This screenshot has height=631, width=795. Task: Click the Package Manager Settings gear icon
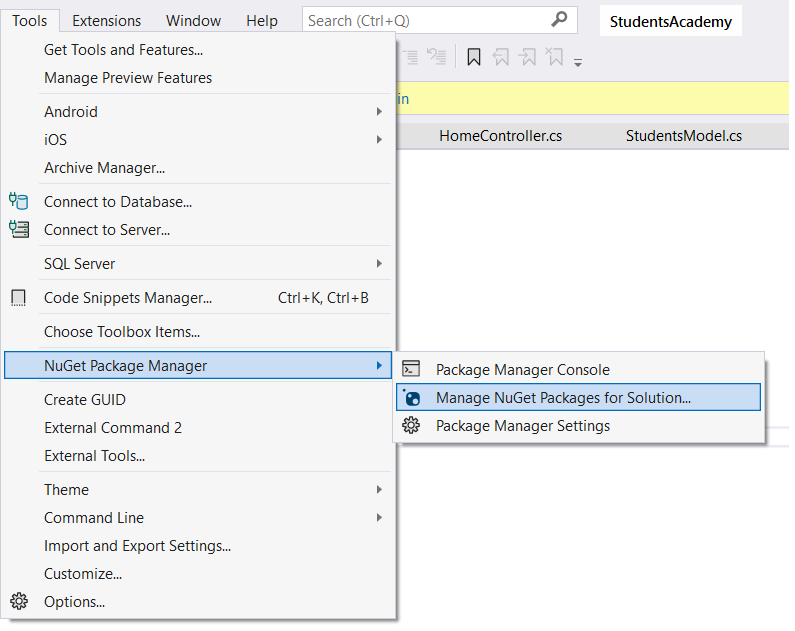tap(411, 425)
